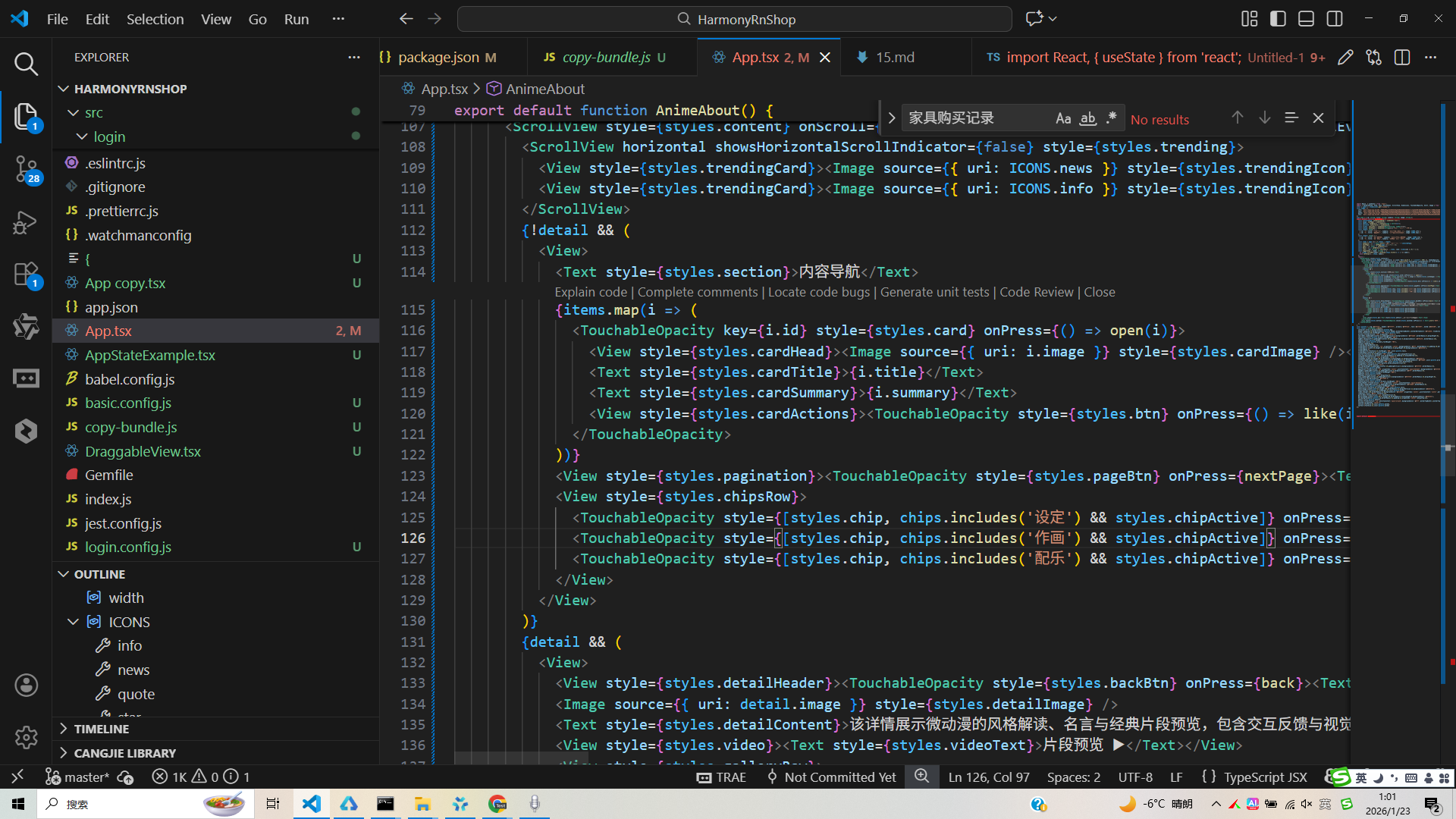1456x819 pixels.
Task: Toggle Use Regular Expression in find widget
Action: tap(1111, 118)
